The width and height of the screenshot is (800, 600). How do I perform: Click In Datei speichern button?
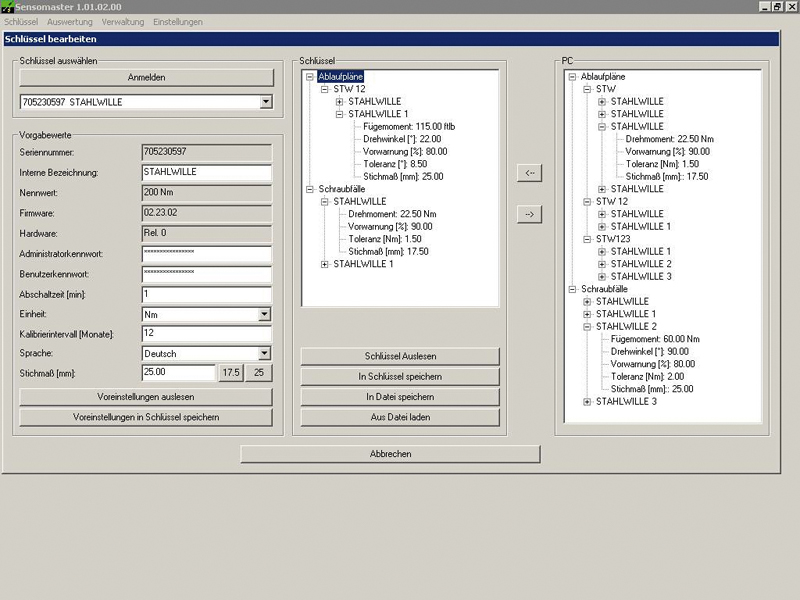pos(399,397)
